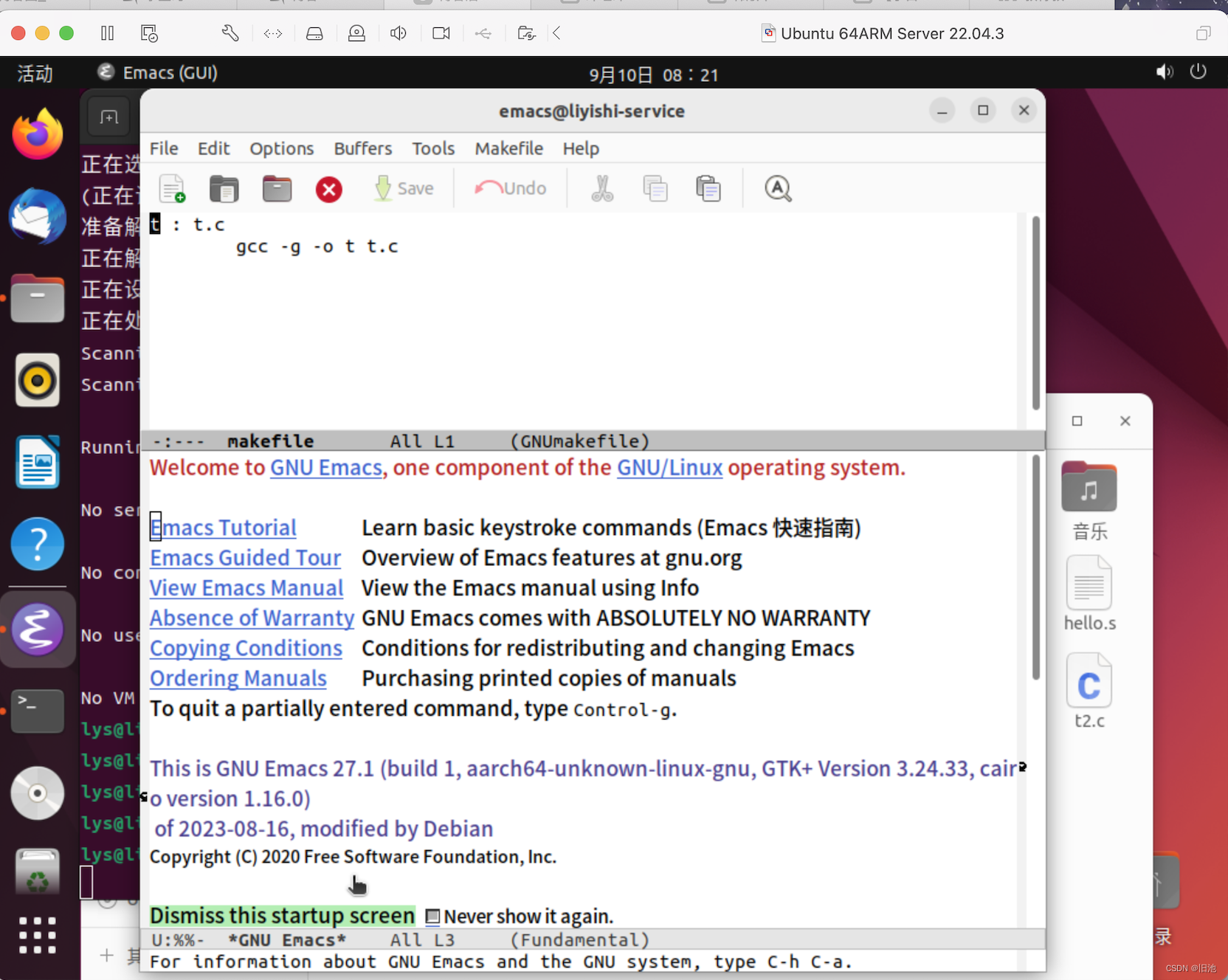
Task: Click the VM camera icon
Action: point(441,33)
